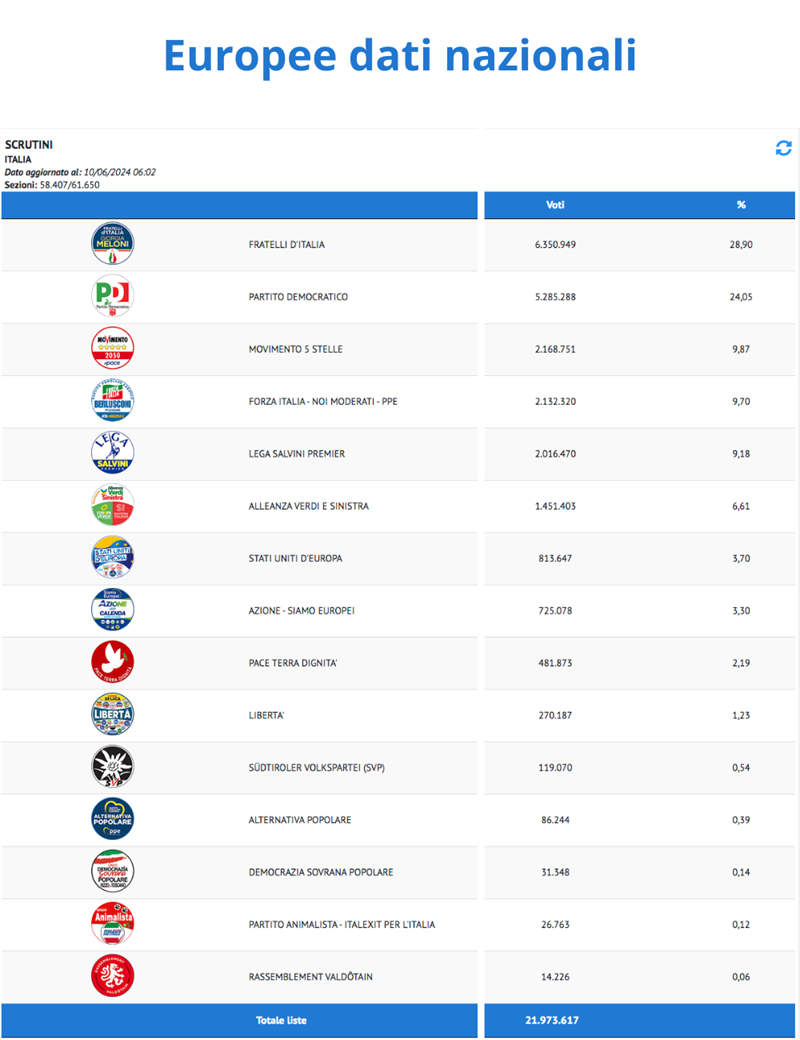Click the percentage 24,05
This screenshot has height=1040, width=800.
click(741, 297)
